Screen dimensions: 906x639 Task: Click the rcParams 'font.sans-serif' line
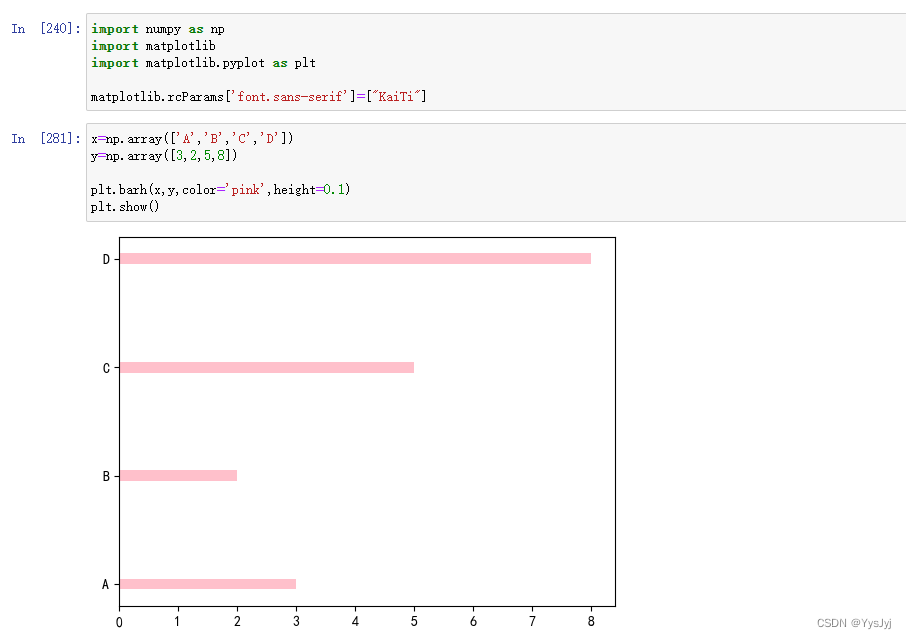click(259, 96)
